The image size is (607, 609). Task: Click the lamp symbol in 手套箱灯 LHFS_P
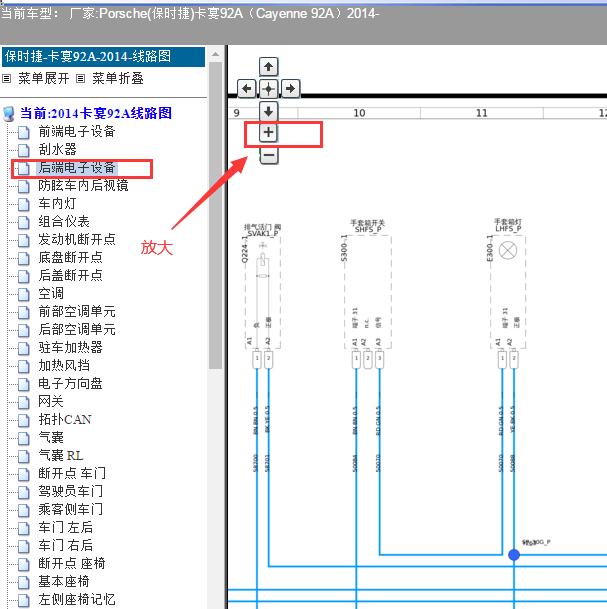508,251
